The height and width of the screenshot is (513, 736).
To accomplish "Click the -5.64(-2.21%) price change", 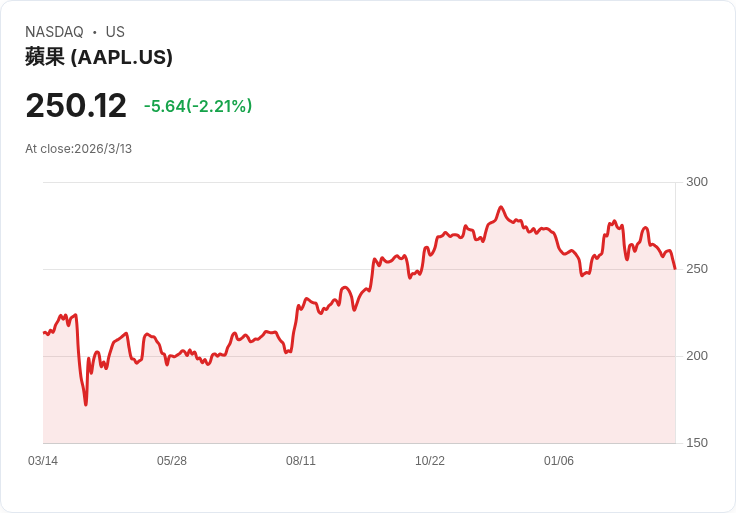I will point(198,106).
